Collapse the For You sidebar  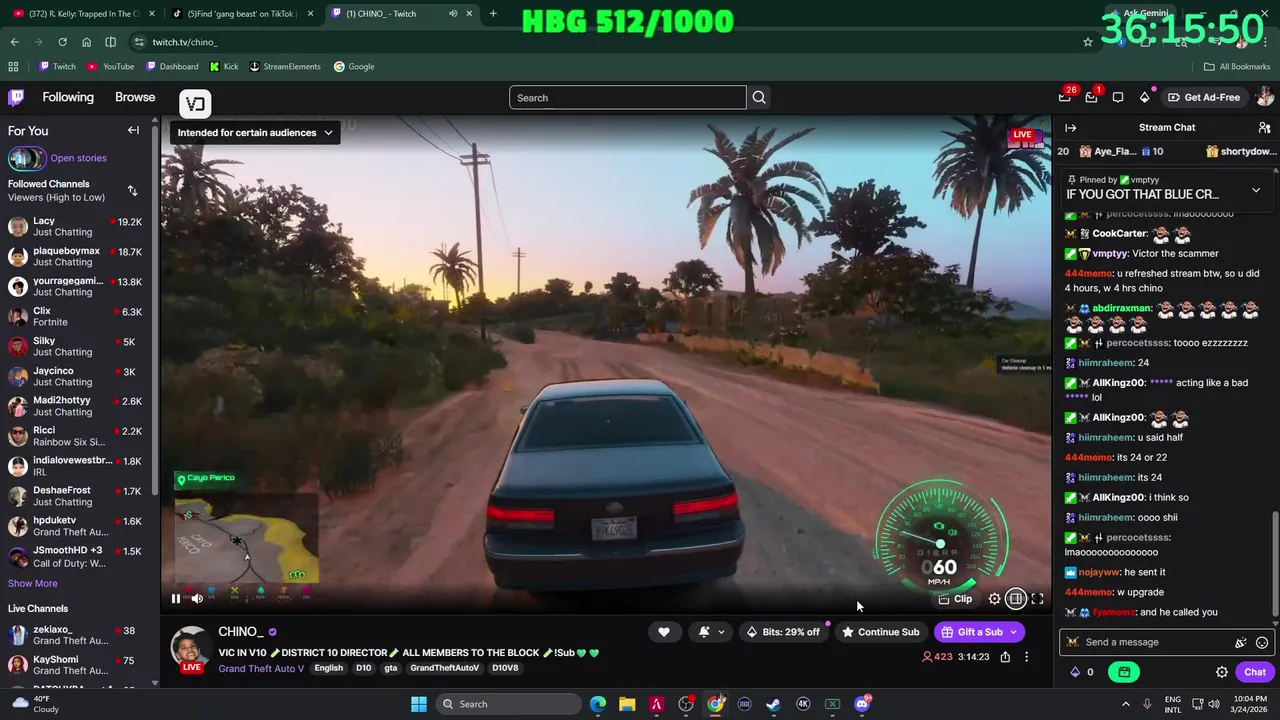(133, 130)
